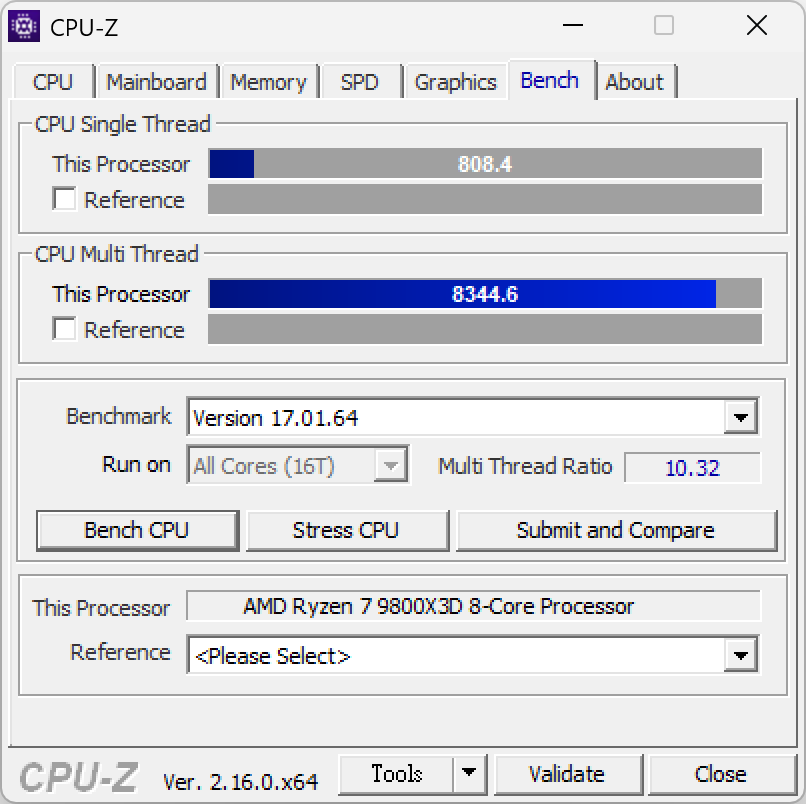
Task: Switch to the CPU tab
Action: [53, 82]
